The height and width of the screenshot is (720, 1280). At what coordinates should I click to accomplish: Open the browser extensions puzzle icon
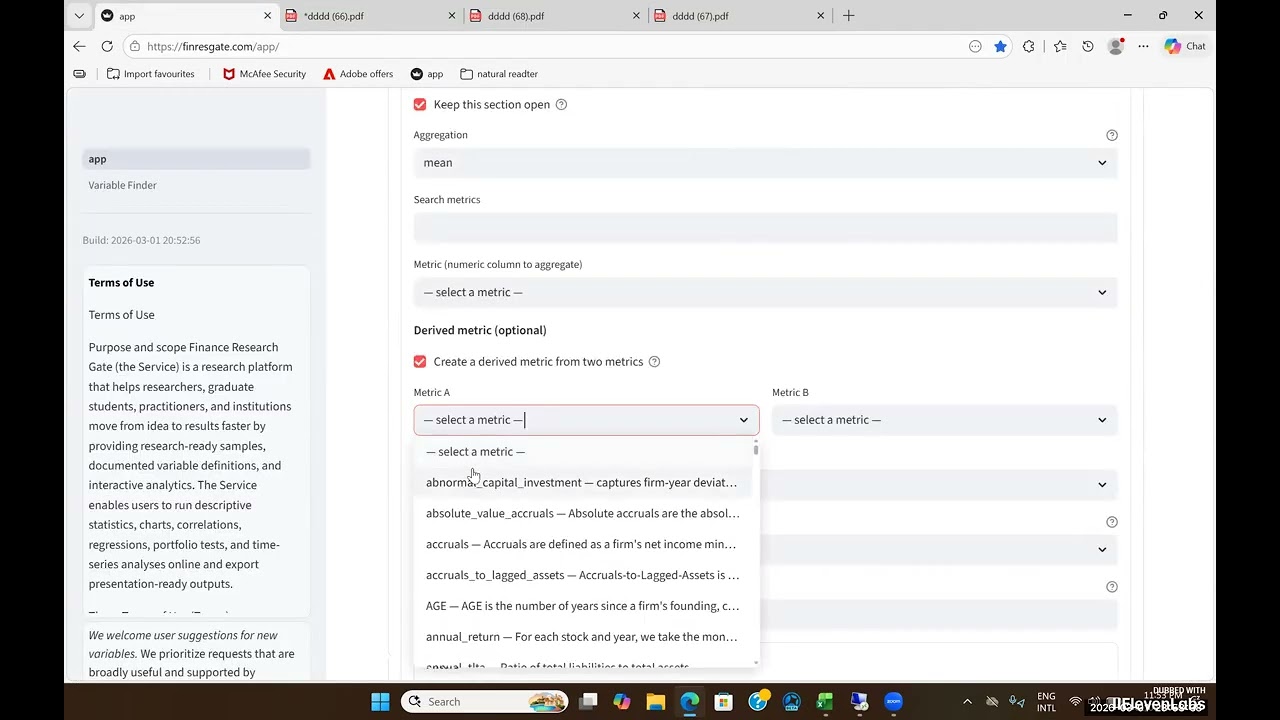[1028, 46]
